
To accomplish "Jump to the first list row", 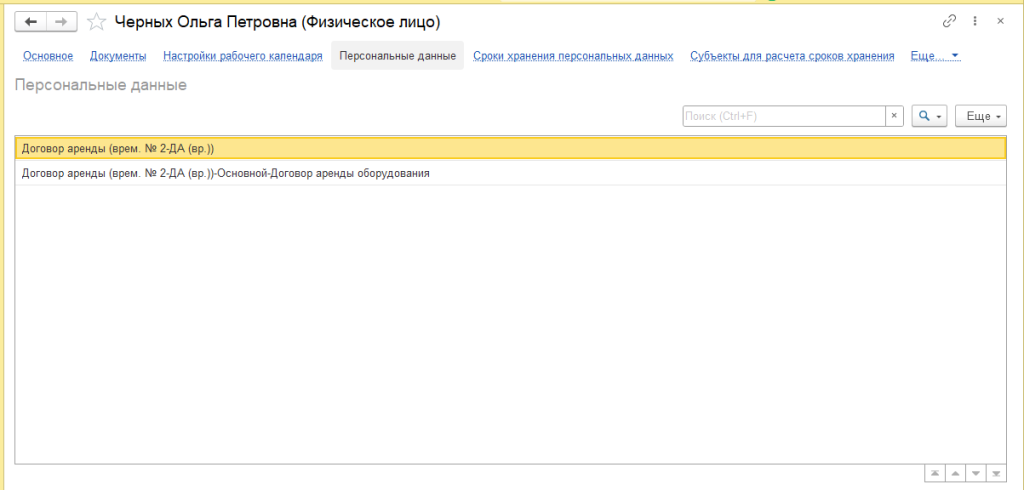I will [x=934, y=472].
